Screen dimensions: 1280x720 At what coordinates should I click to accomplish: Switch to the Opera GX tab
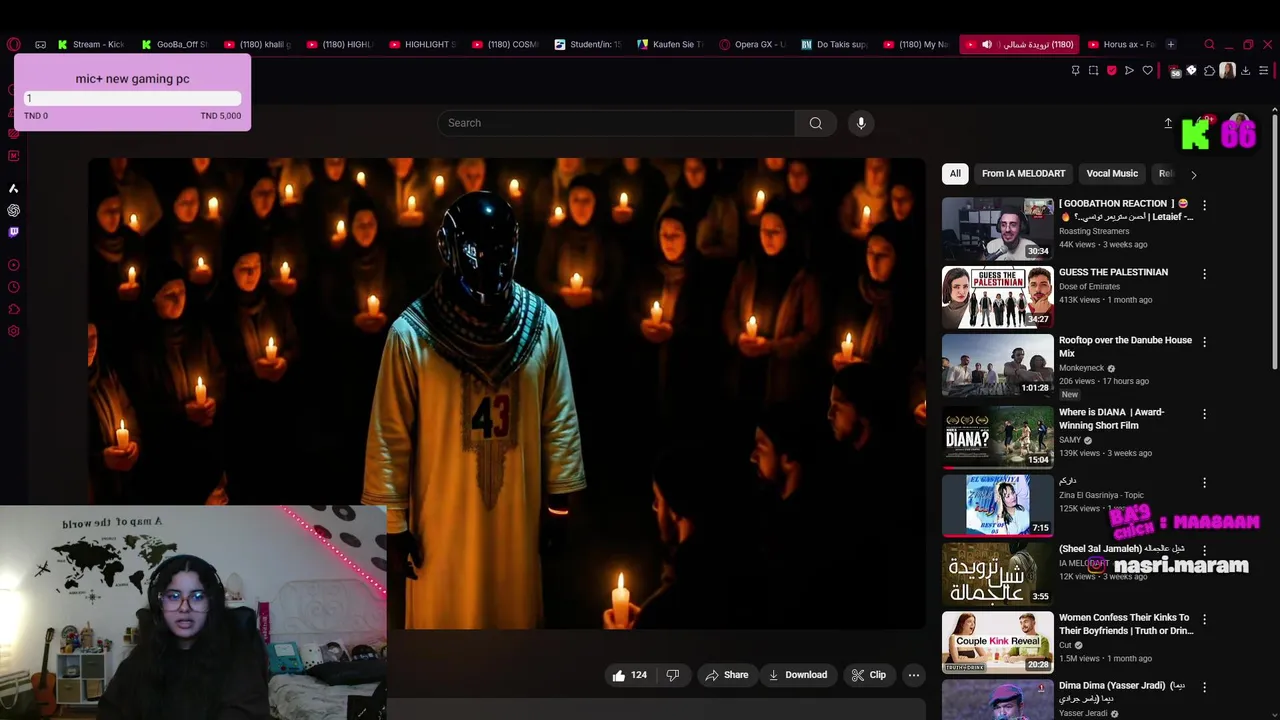753,44
